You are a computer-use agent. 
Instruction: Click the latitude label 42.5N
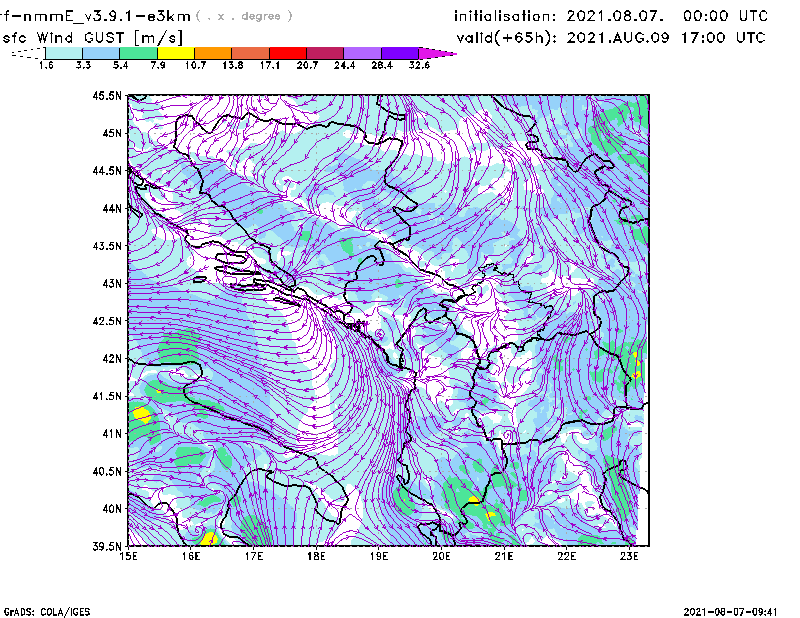click(107, 321)
